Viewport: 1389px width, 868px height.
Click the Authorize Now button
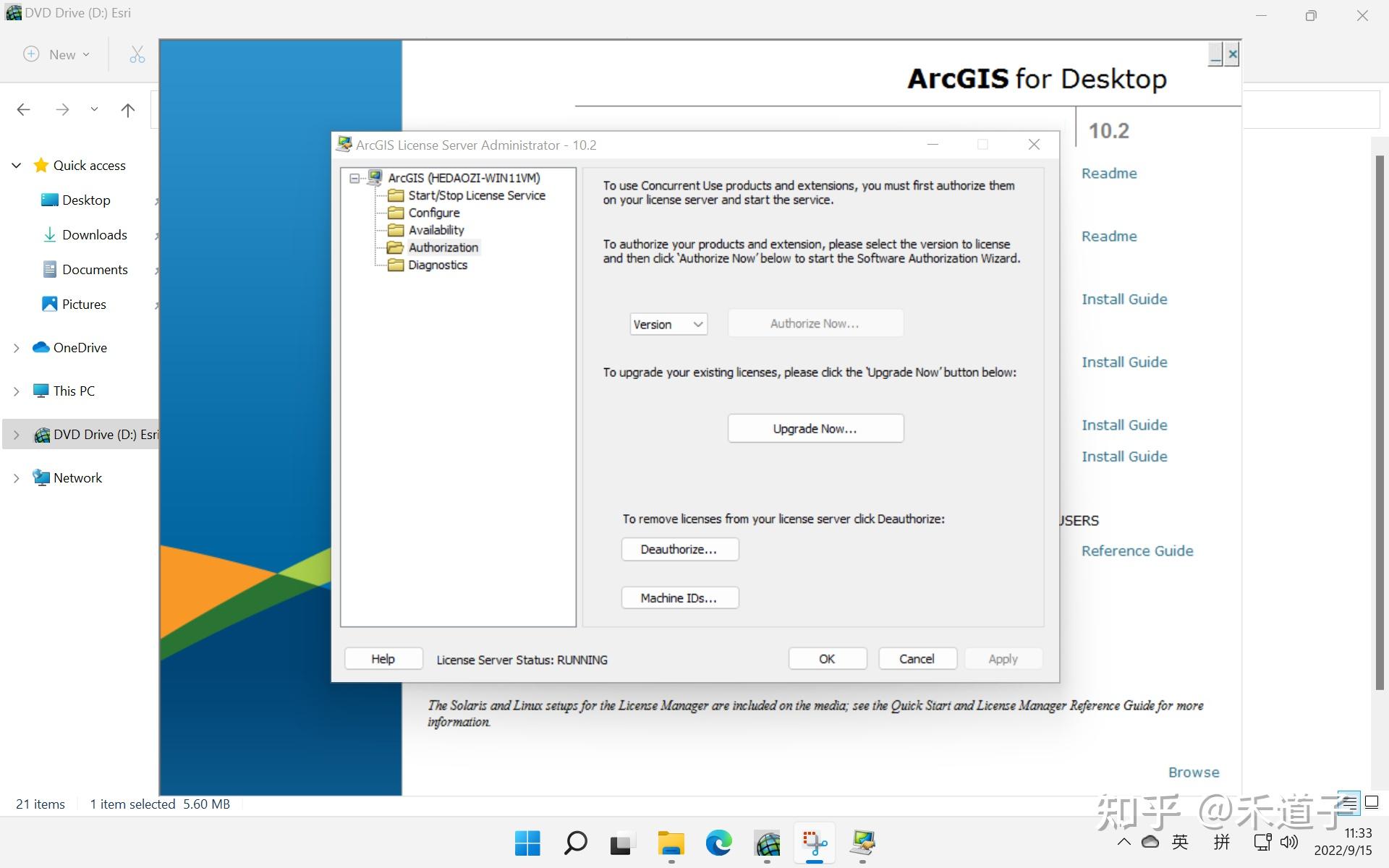tap(815, 323)
